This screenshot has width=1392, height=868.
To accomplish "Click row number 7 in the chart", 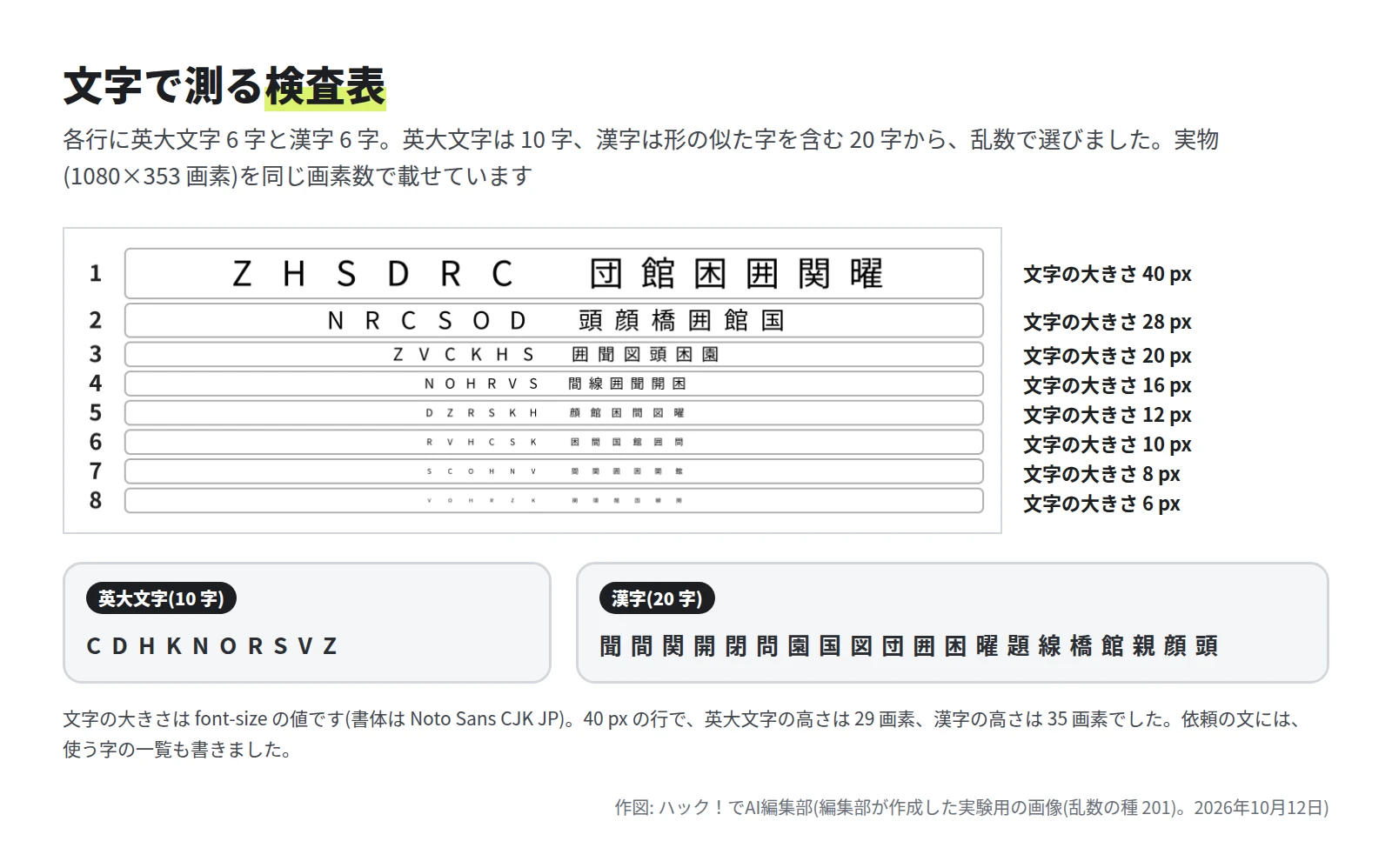I will tap(96, 471).
